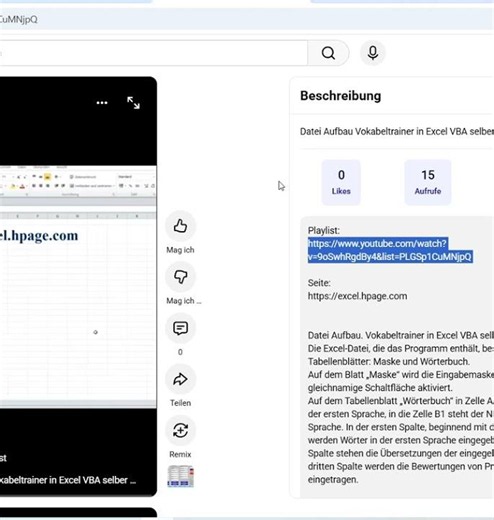Like the video with Mag ich thumbs up
Screen dimensions: 494x520
(x=180, y=226)
